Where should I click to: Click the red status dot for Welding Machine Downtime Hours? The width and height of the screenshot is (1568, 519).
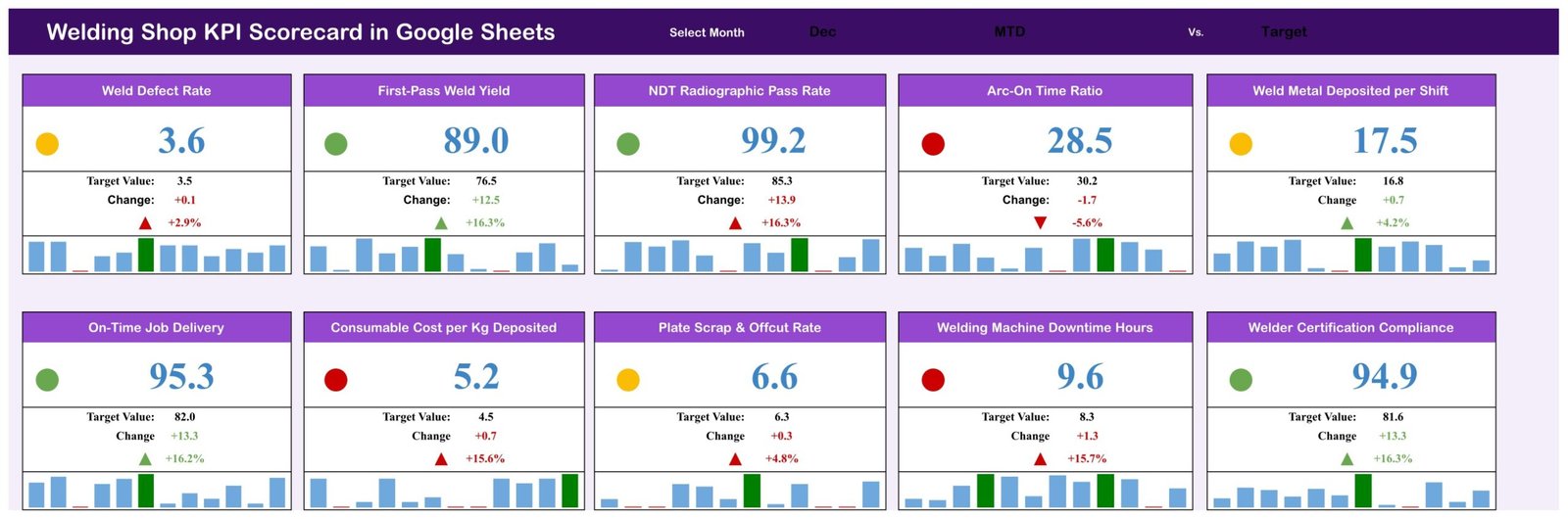coord(933,380)
